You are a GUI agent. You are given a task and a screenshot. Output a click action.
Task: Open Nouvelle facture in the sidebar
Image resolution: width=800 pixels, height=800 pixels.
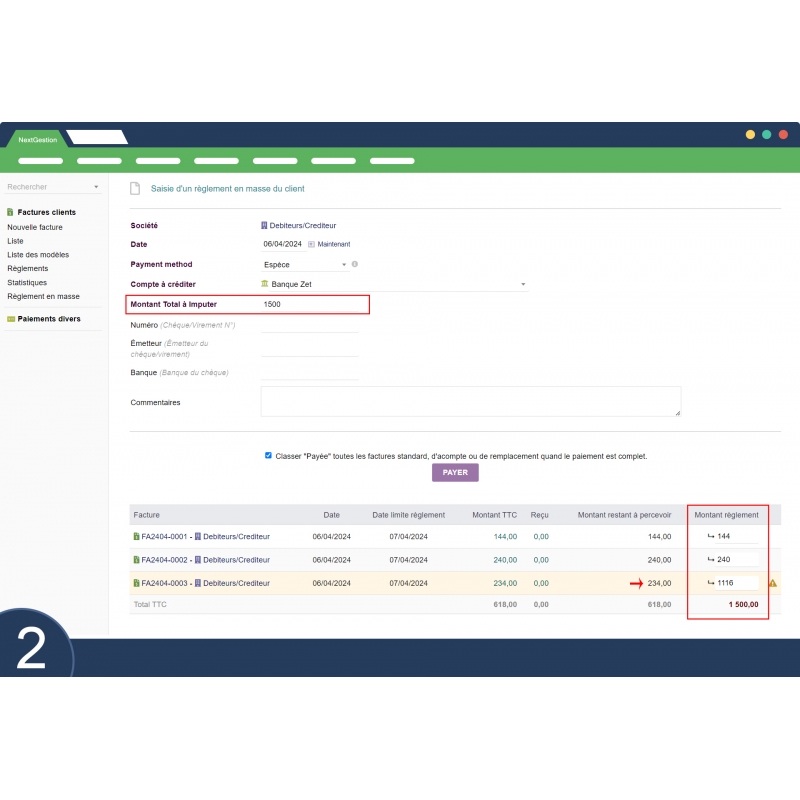pos(35,227)
